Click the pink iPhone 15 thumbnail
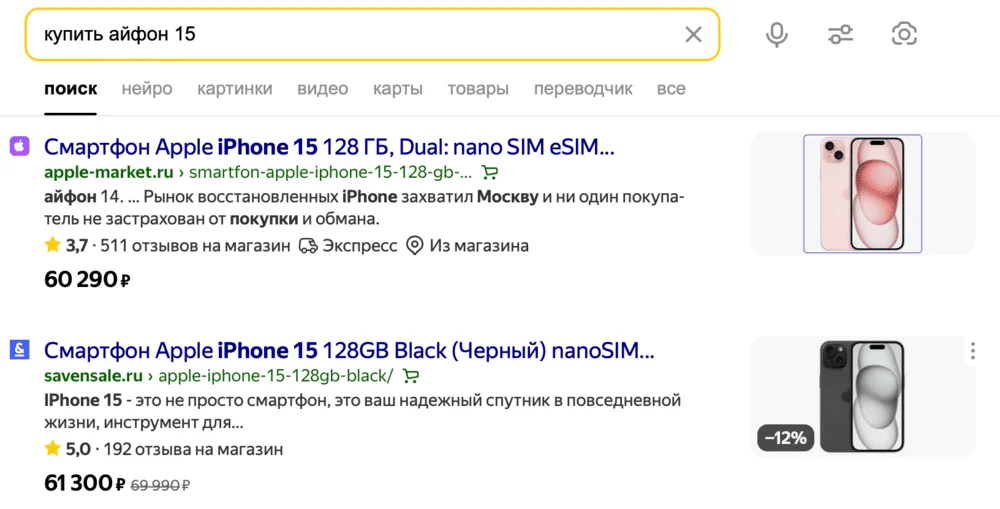The height and width of the screenshot is (509, 1000). [862, 194]
